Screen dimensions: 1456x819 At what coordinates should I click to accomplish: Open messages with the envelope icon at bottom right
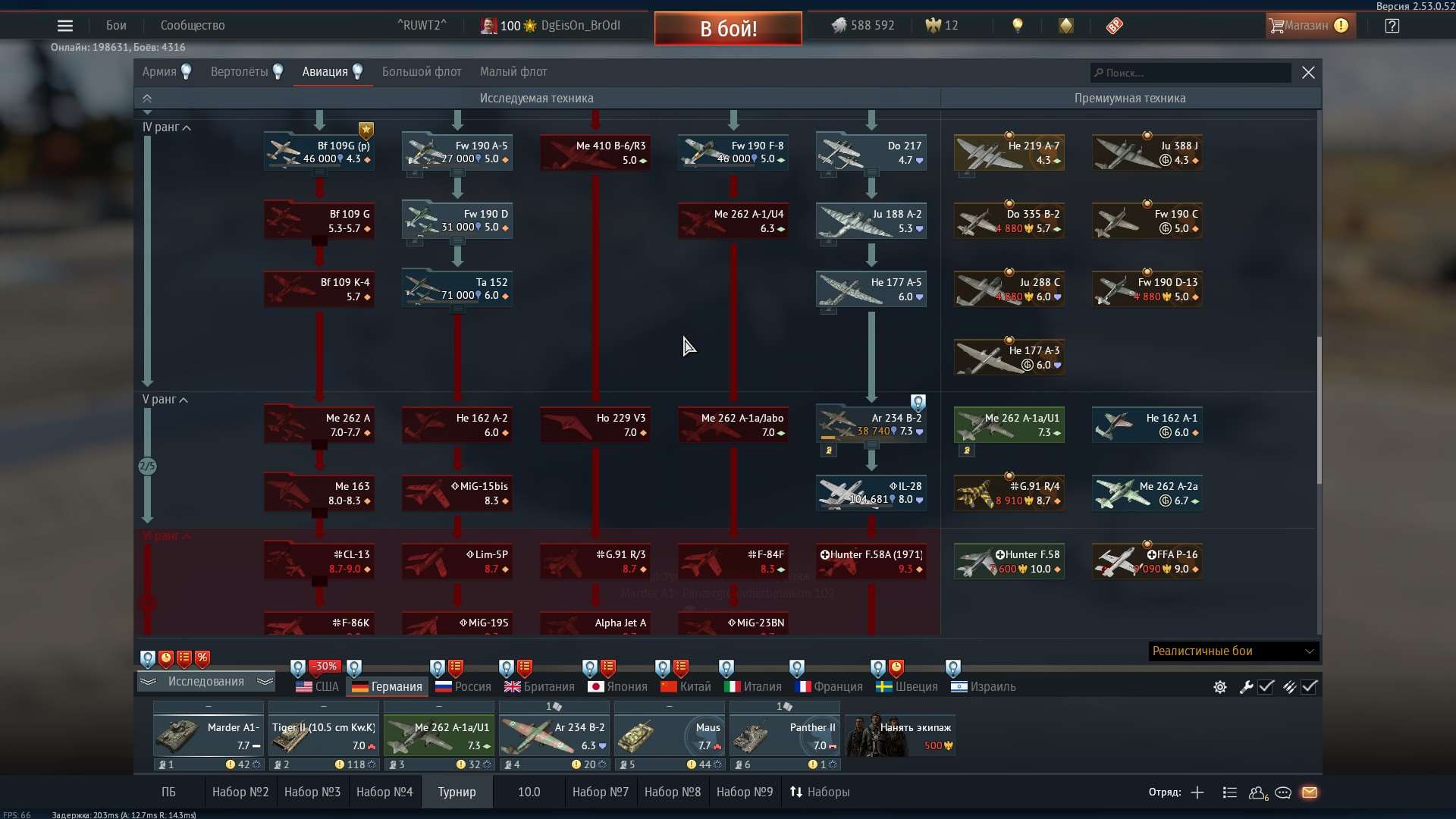pyautogui.click(x=1311, y=792)
